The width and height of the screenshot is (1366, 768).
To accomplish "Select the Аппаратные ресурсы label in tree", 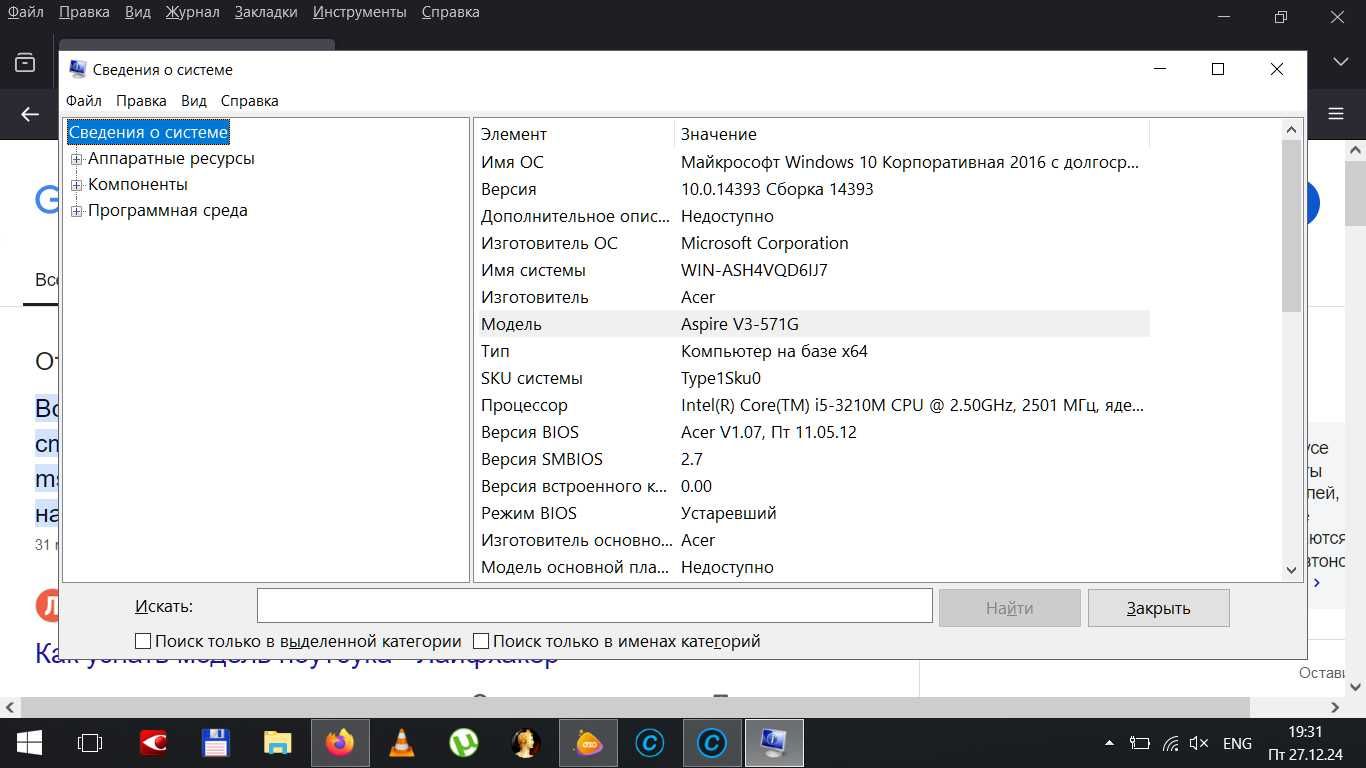I will tap(171, 158).
